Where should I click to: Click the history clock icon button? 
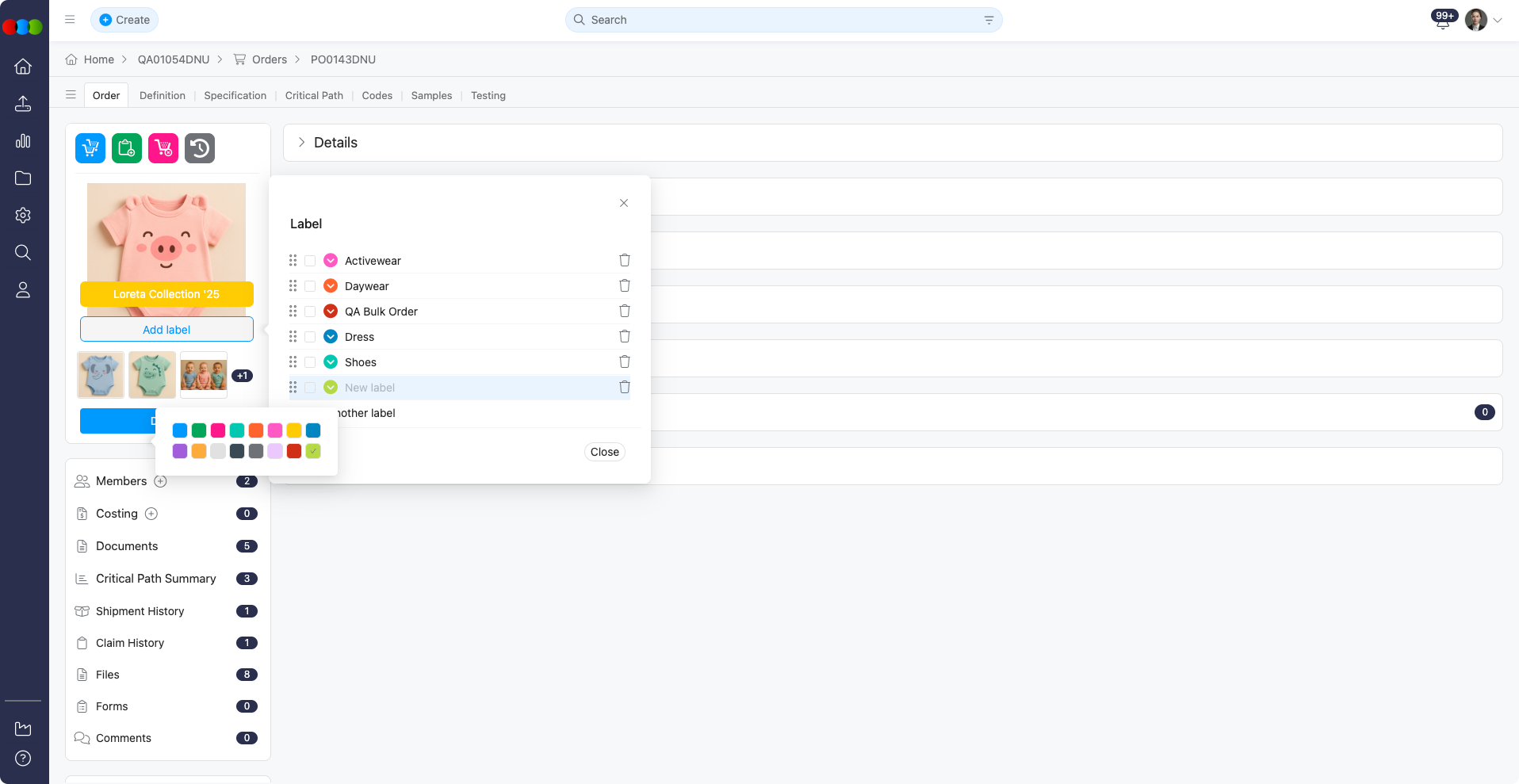pyautogui.click(x=200, y=148)
